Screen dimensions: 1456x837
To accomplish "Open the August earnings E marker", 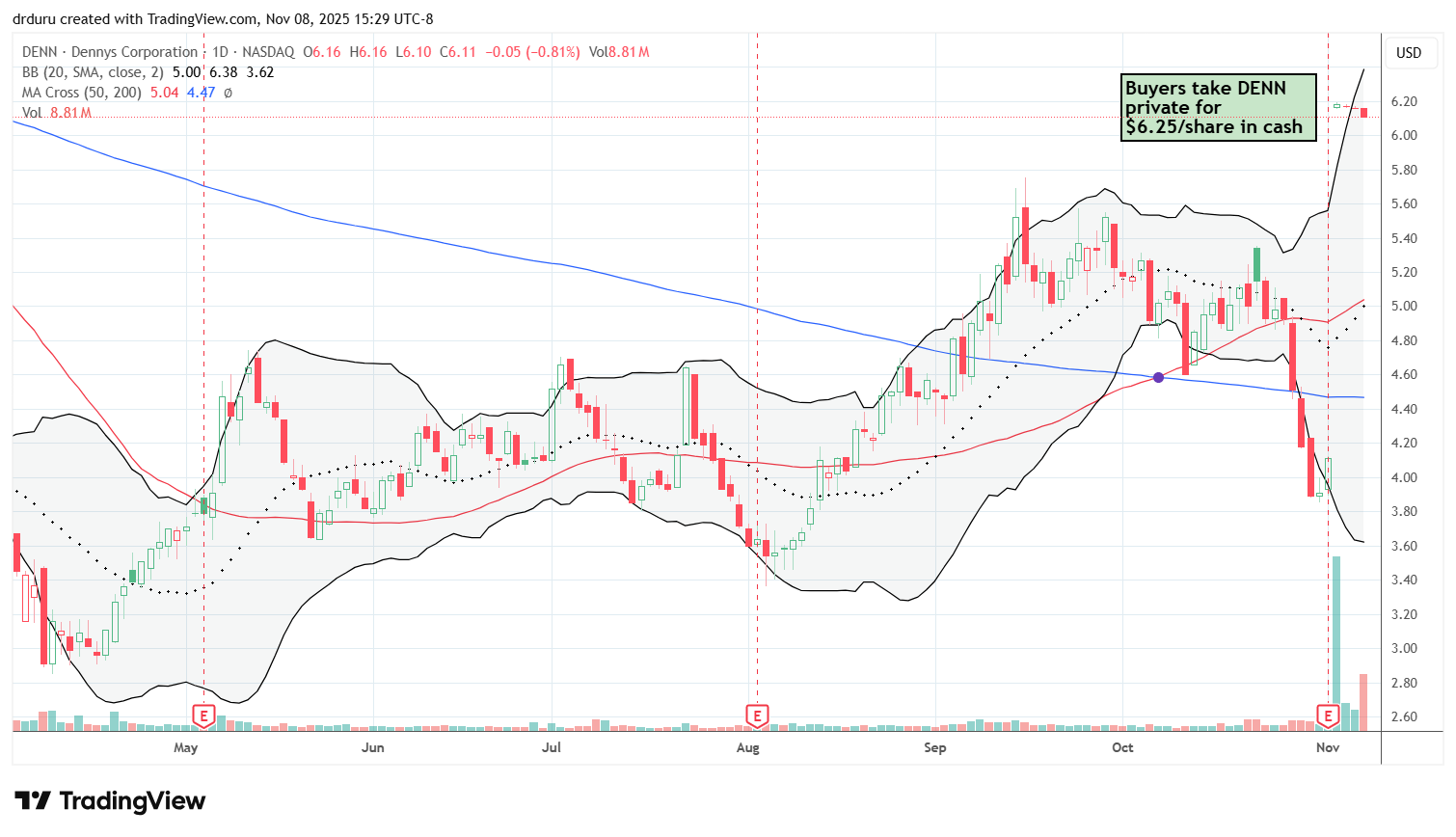I will [757, 715].
